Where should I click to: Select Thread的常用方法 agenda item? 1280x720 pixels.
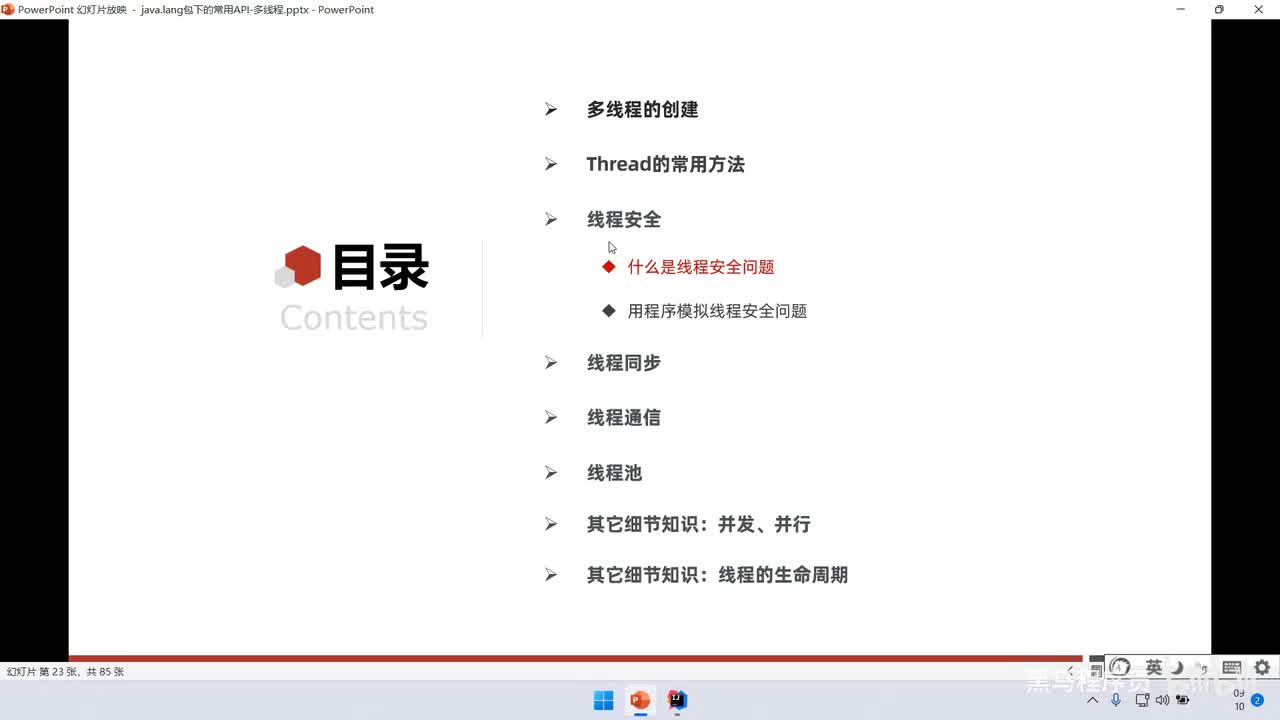click(665, 164)
